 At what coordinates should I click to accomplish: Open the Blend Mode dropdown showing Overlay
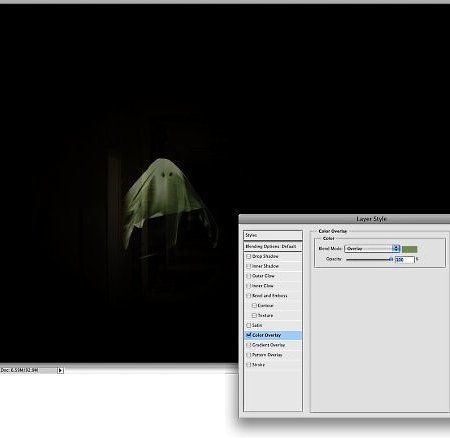click(x=372, y=249)
